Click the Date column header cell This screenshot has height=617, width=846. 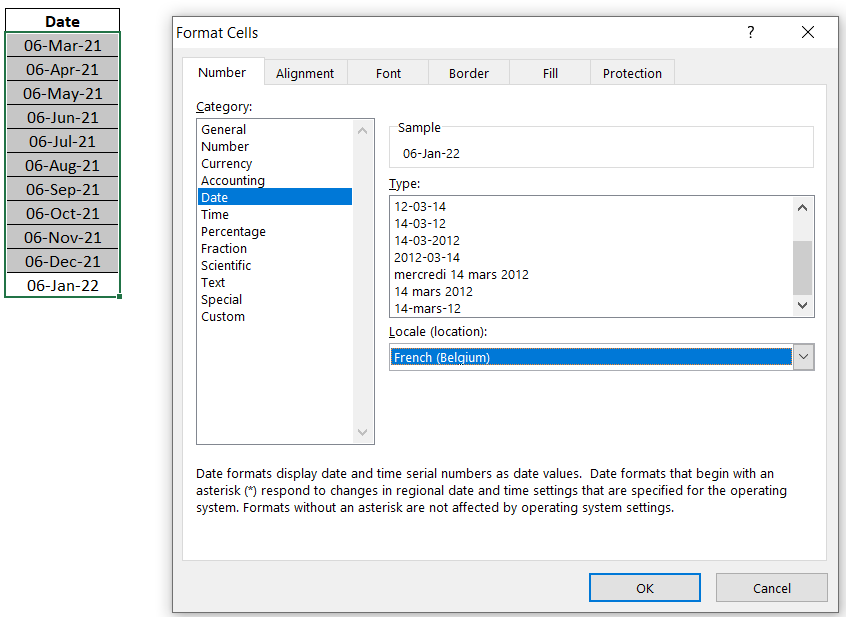(62, 20)
